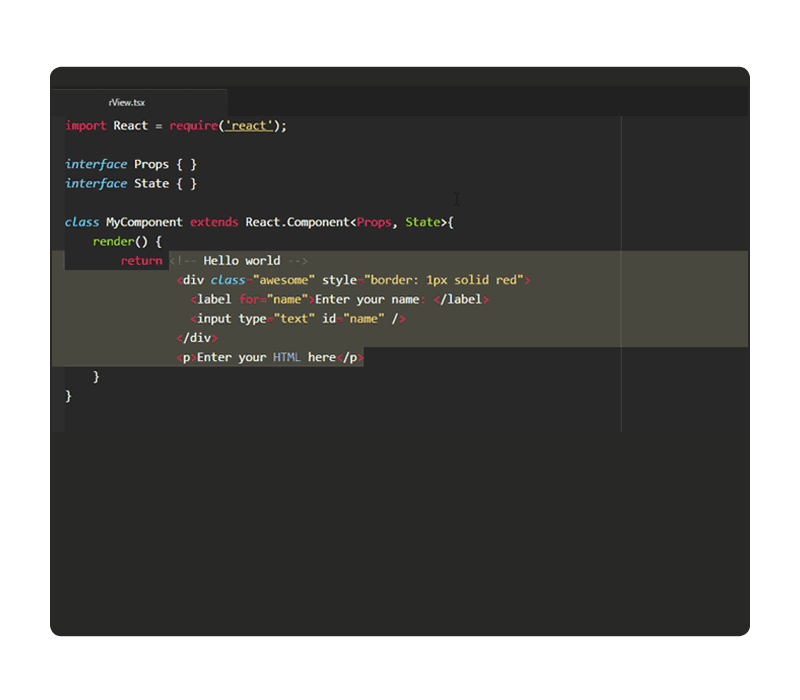This screenshot has width=800, height=700.
Task: Click the closing brace of render method
Action: (x=96, y=377)
